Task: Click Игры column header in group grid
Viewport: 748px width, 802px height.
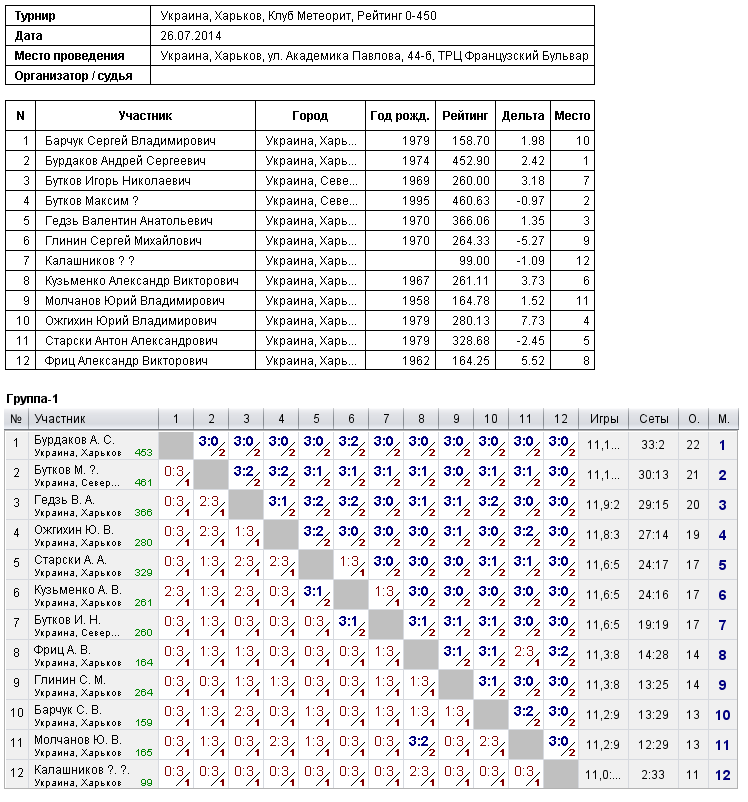Action: (604, 418)
